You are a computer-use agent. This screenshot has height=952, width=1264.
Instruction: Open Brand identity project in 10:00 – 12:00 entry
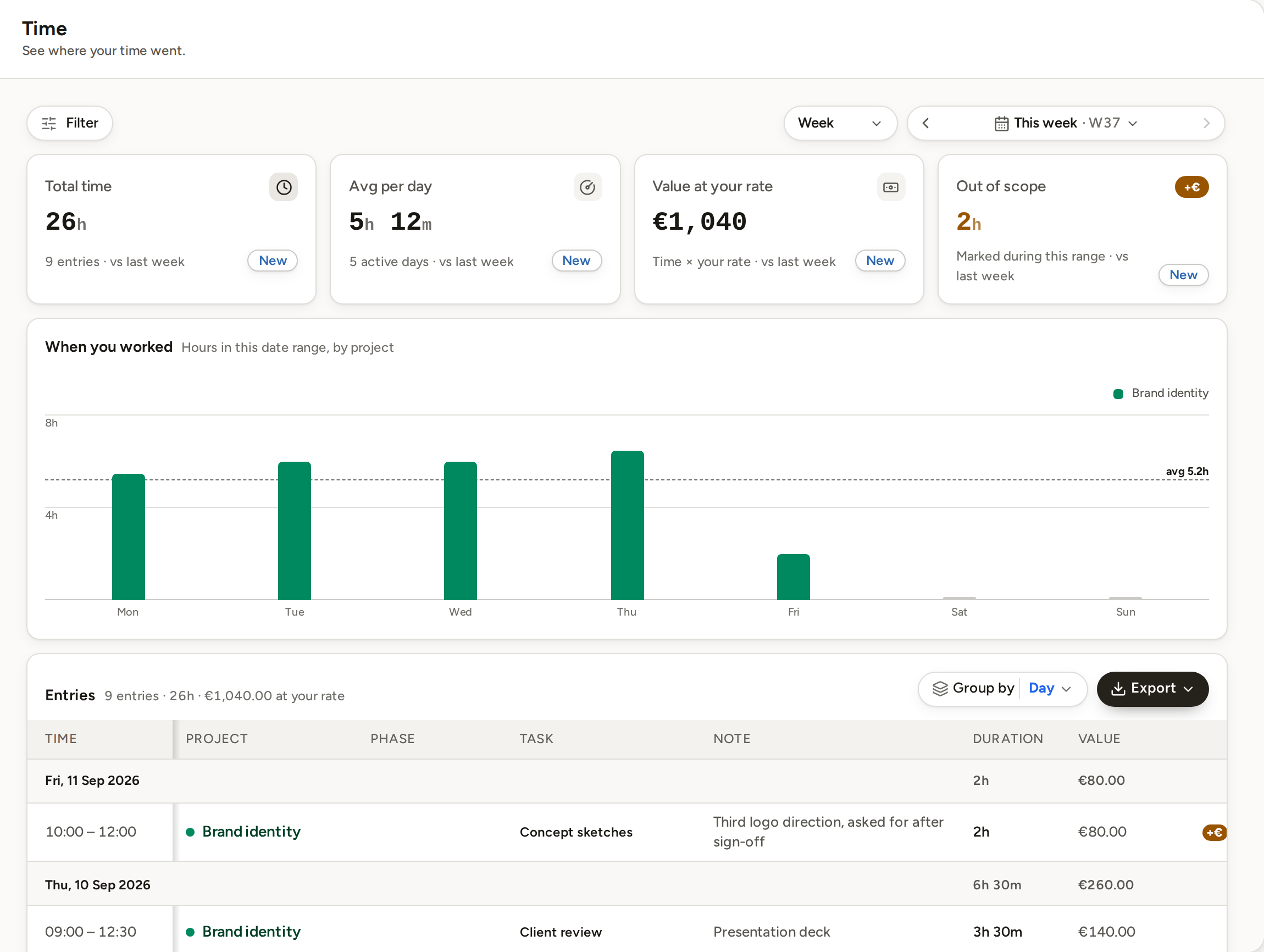click(x=251, y=832)
